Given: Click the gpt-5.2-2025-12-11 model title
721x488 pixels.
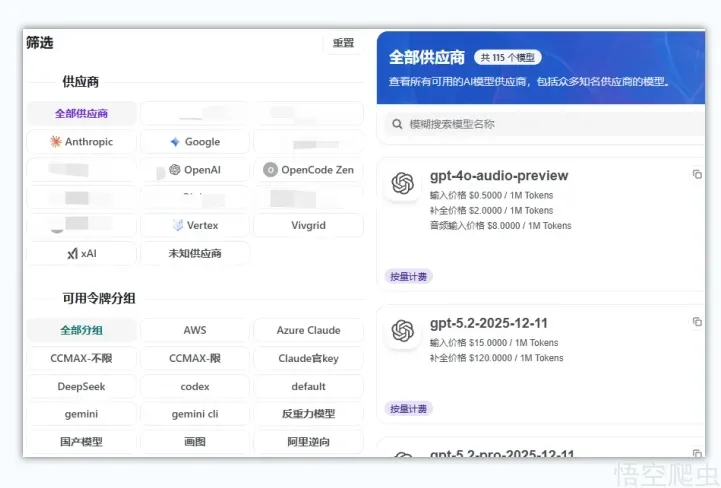Looking at the screenshot, I should (489, 323).
